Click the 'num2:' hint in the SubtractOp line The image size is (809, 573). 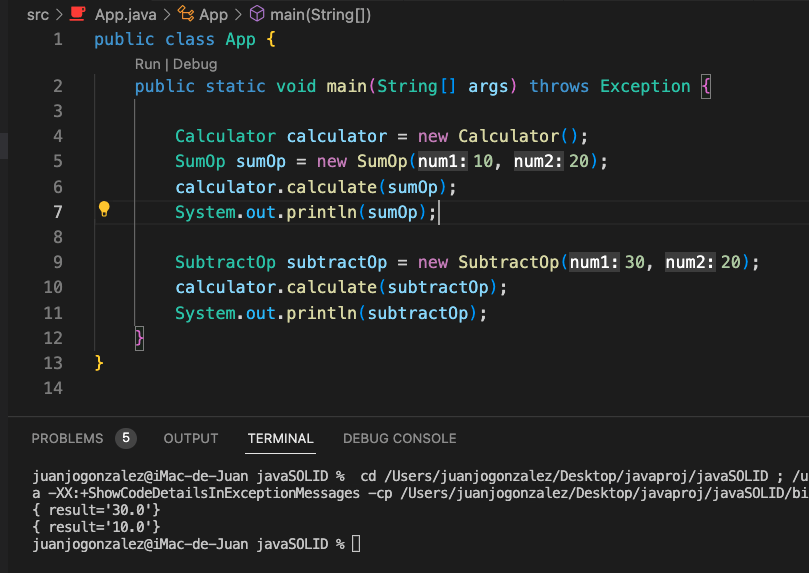pyautogui.click(x=690, y=263)
